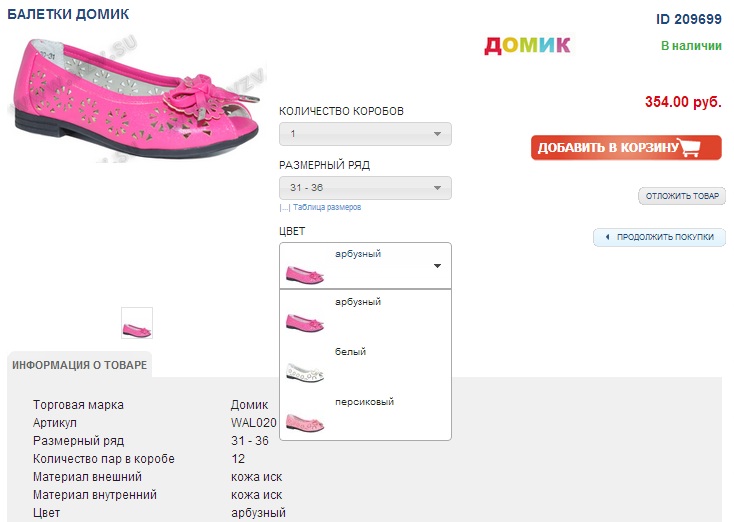Switch to ИНФОРМАЦИЯ О ТОВАРЕ tab
This screenshot has width=734, height=522.
[x=80, y=365]
